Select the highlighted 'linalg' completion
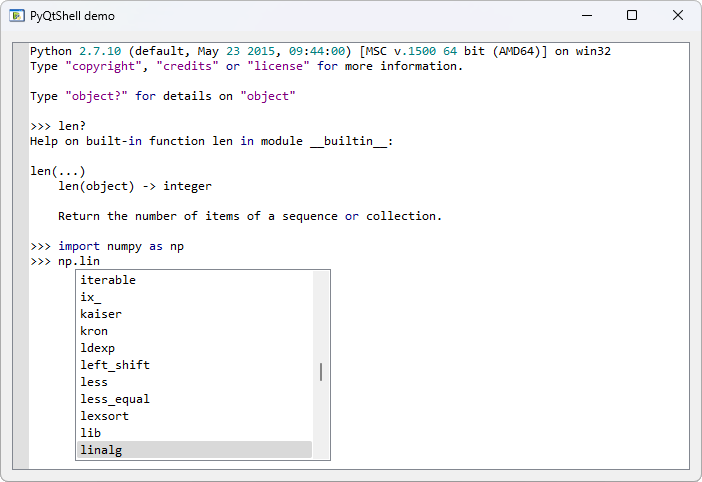This screenshot has width=702, height=482. [101, 450]
